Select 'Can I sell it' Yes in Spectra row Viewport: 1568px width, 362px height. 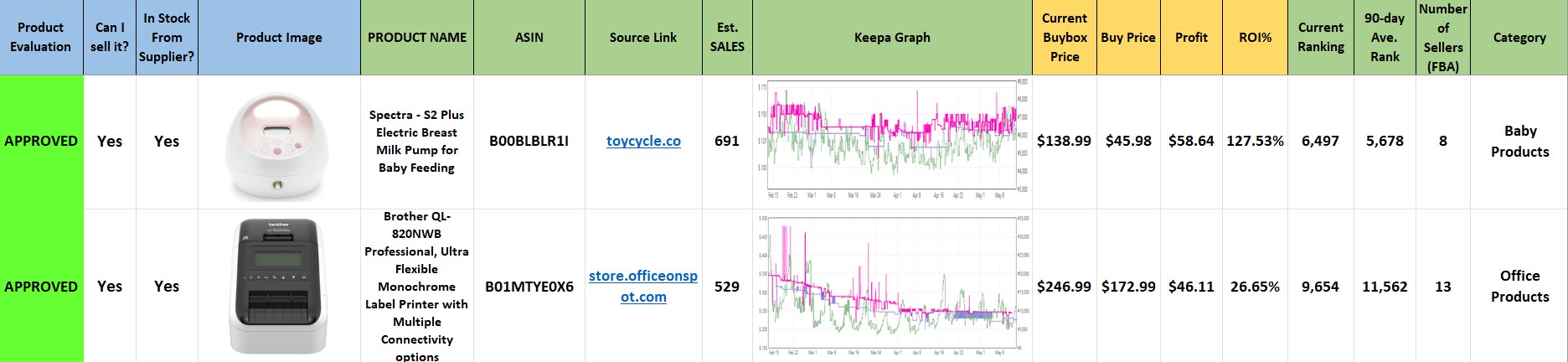point(110,142)
